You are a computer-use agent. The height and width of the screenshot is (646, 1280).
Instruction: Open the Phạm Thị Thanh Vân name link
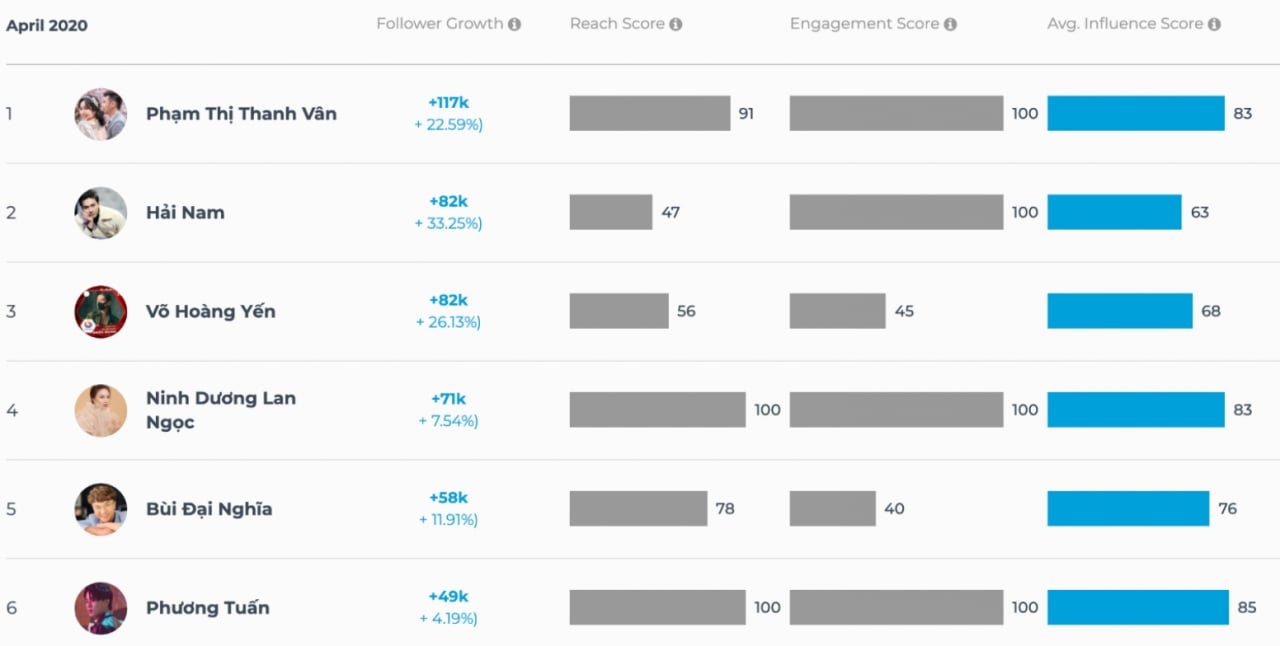point(241,114)
